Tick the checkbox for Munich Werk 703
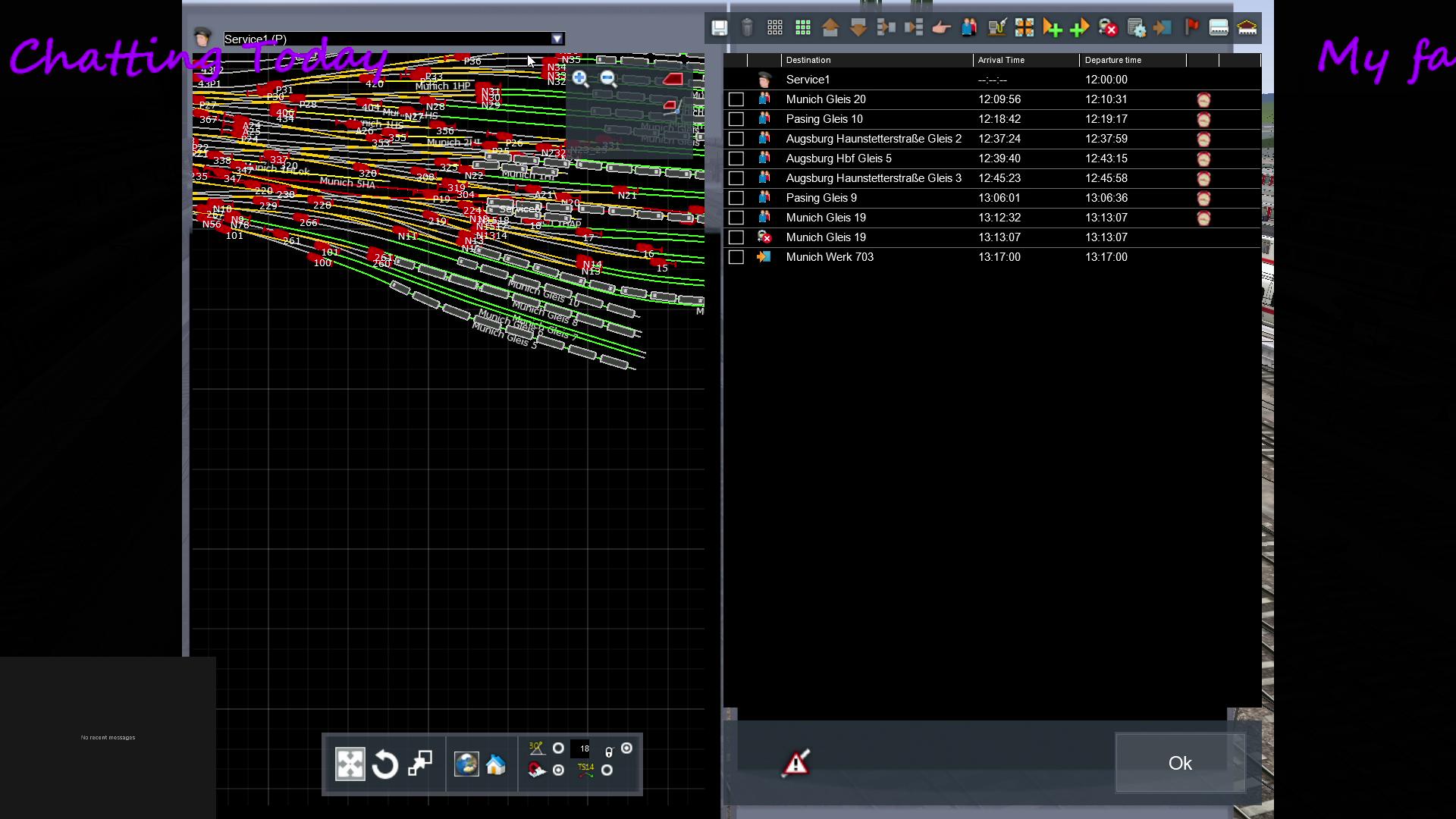Image resolution: width=1456 pixels, height=819 pixels. [736, 257]
